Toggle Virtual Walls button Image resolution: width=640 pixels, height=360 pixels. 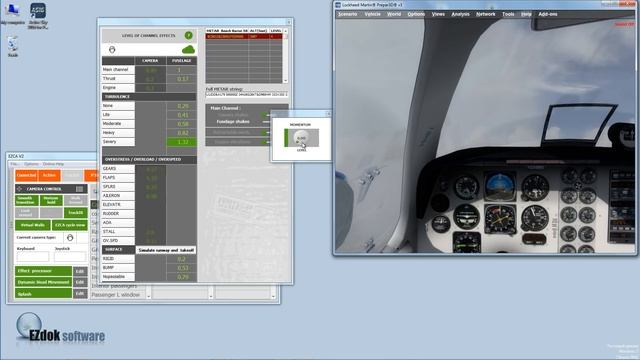33,225
